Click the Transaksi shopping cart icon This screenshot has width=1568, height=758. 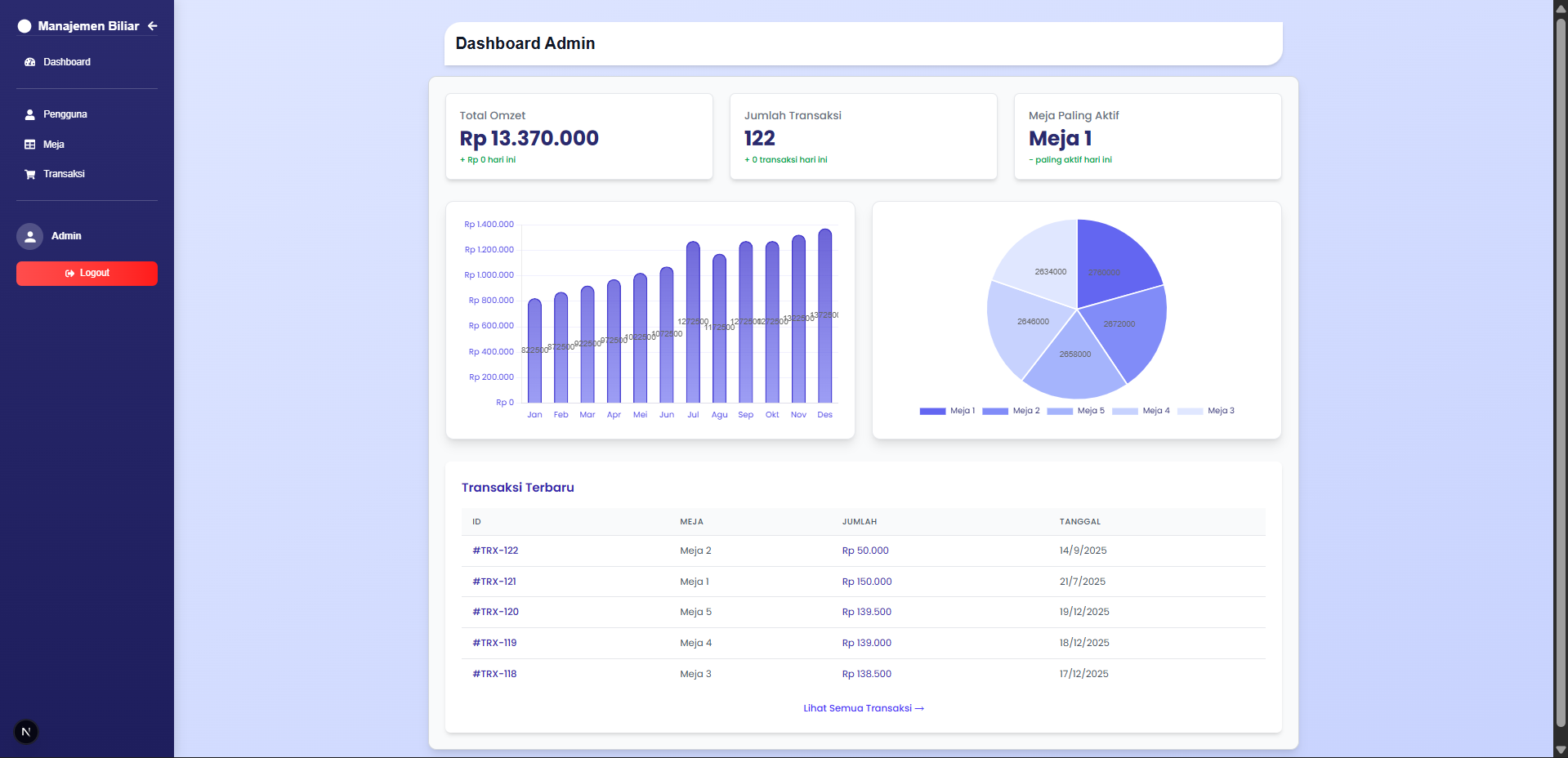pos(30,174)
